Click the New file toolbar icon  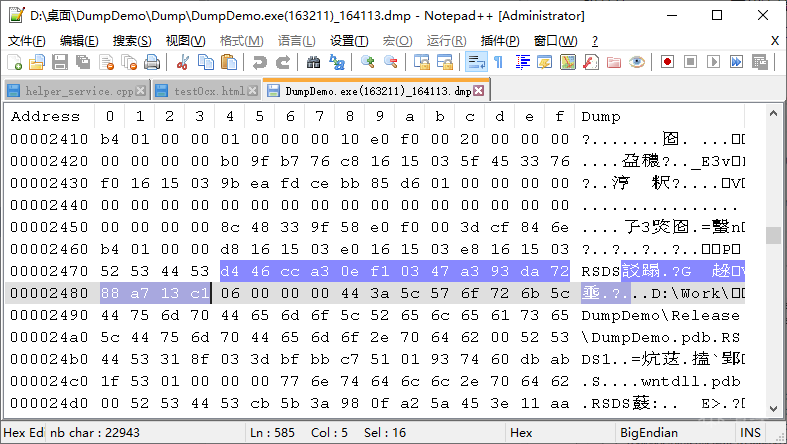pos(14,62)
